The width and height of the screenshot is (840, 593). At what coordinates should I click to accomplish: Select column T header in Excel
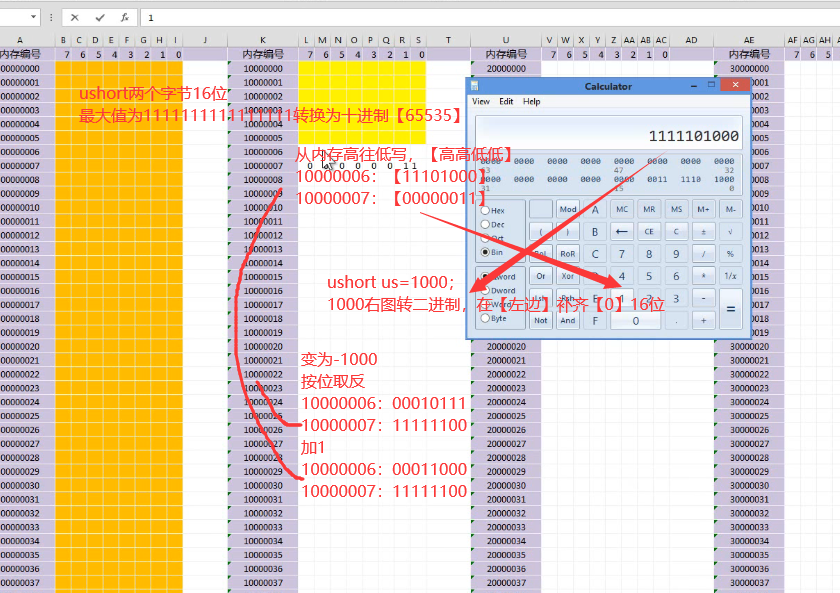448,40
